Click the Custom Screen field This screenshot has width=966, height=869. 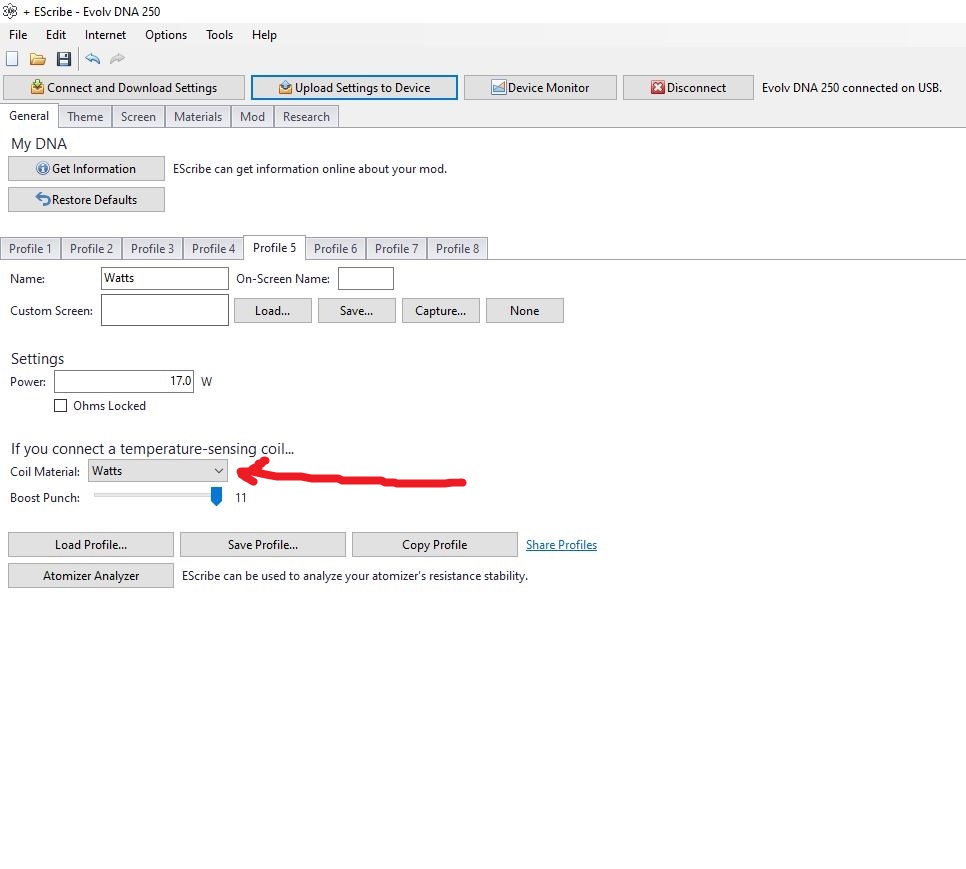[x=164, y=310]
